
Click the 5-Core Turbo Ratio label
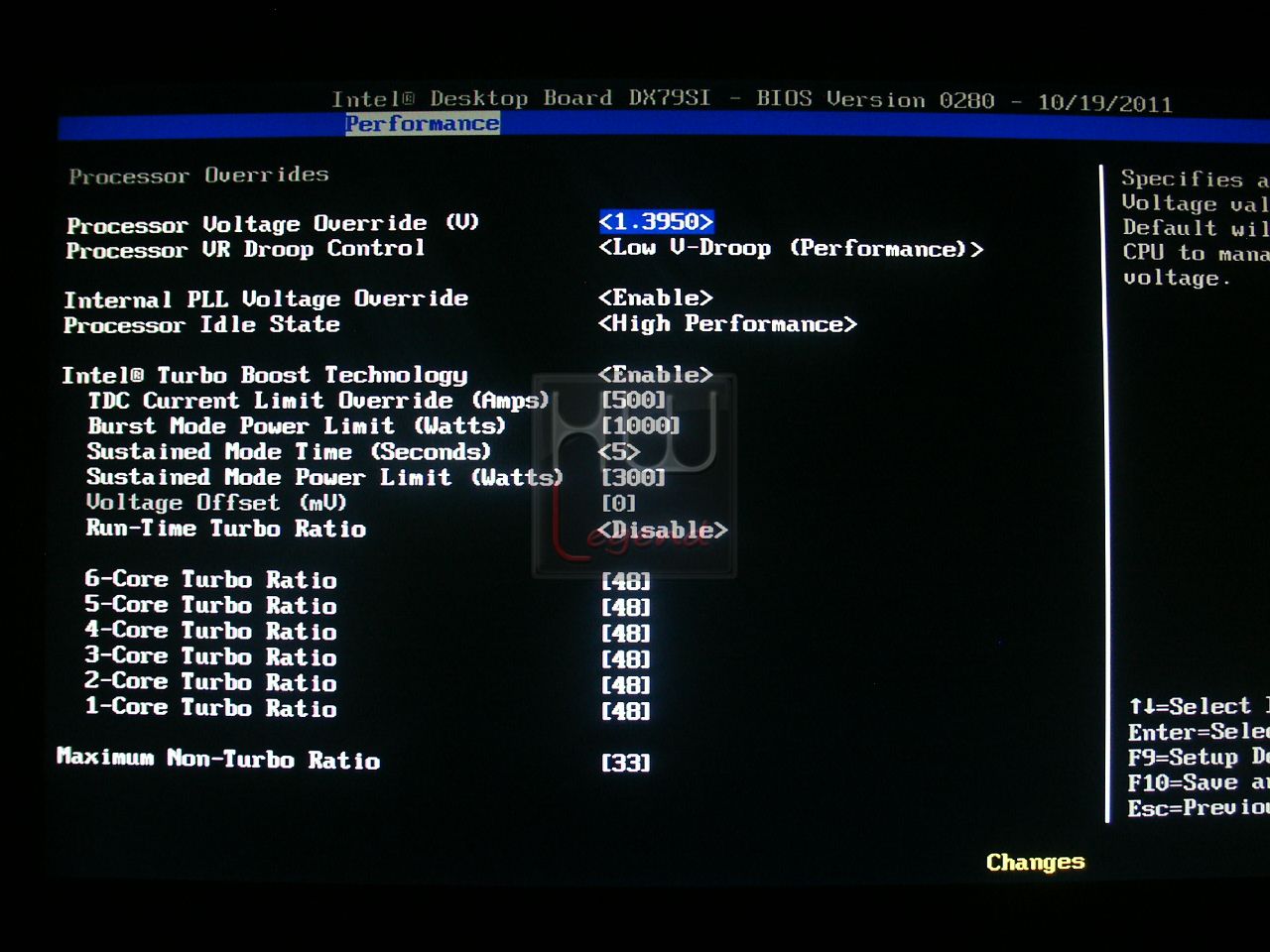tap(210, 605)
